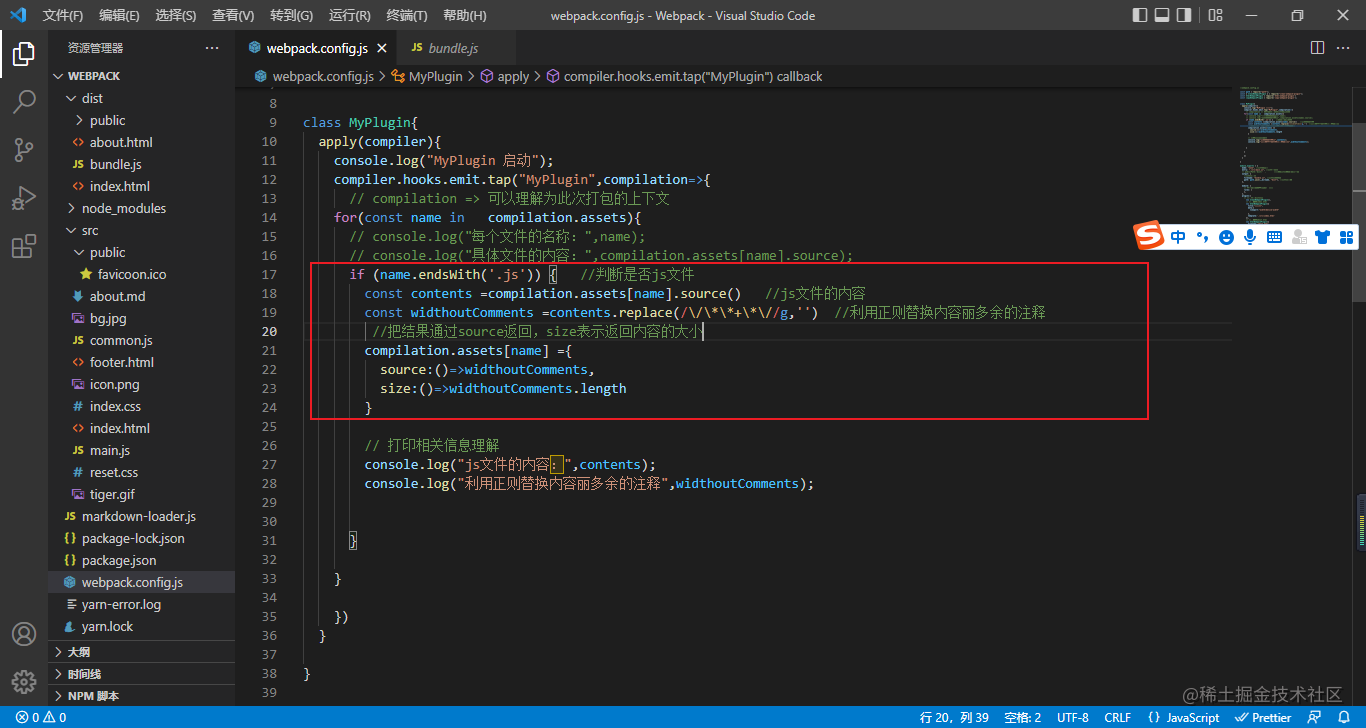The height and width of the screenshot is (728, 1366).
Task: Close the webpack.config.js tab
Action: (x=382, y=48)
